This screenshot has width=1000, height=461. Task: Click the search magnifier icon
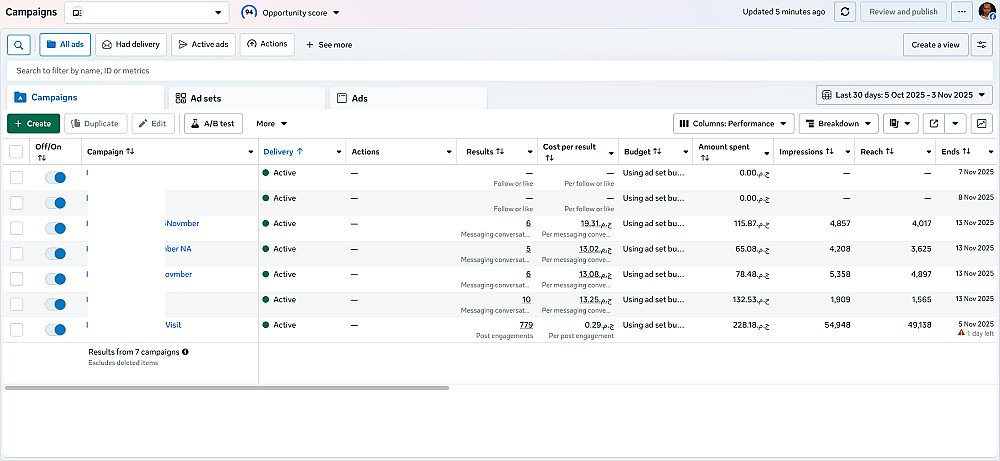19,45
